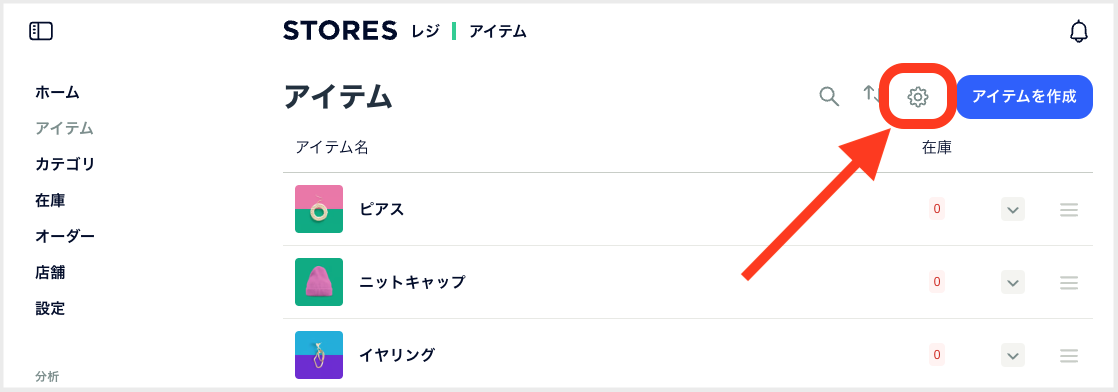The width and height of the screenshot is (1118, 392).
Task: Click the イヤリング row reorder handle
Action: coord(1068,355)
